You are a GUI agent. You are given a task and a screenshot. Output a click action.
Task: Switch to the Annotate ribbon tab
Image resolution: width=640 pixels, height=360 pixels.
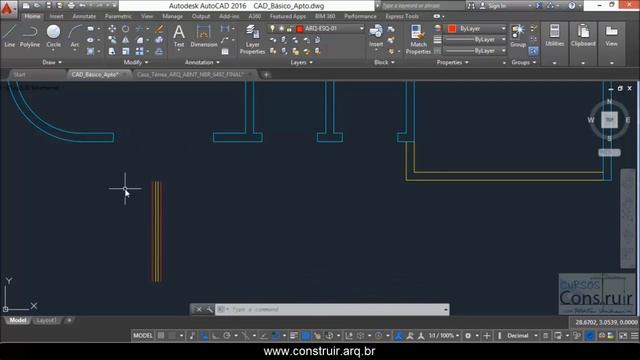pyautogui.click(x=84, y=16)
